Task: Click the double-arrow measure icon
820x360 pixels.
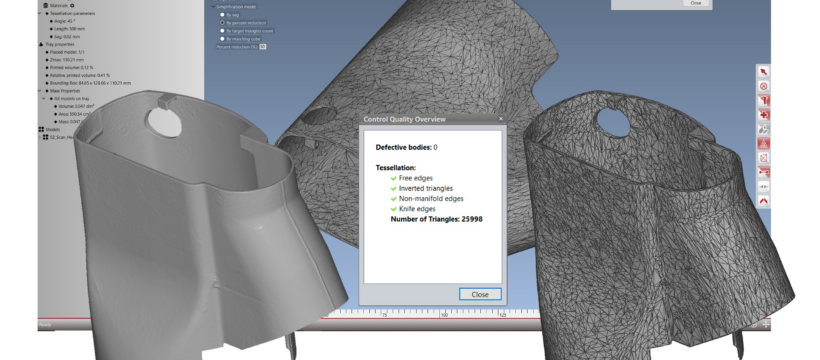Action: click(x=763, y=186)
